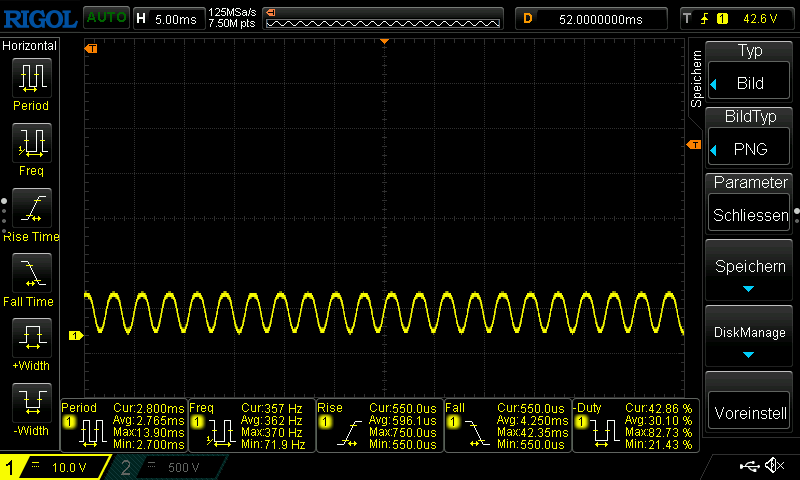This screenshot has width=800, height=480.
Task: Expand the DiskManage submenu
Action: [749, 338]
